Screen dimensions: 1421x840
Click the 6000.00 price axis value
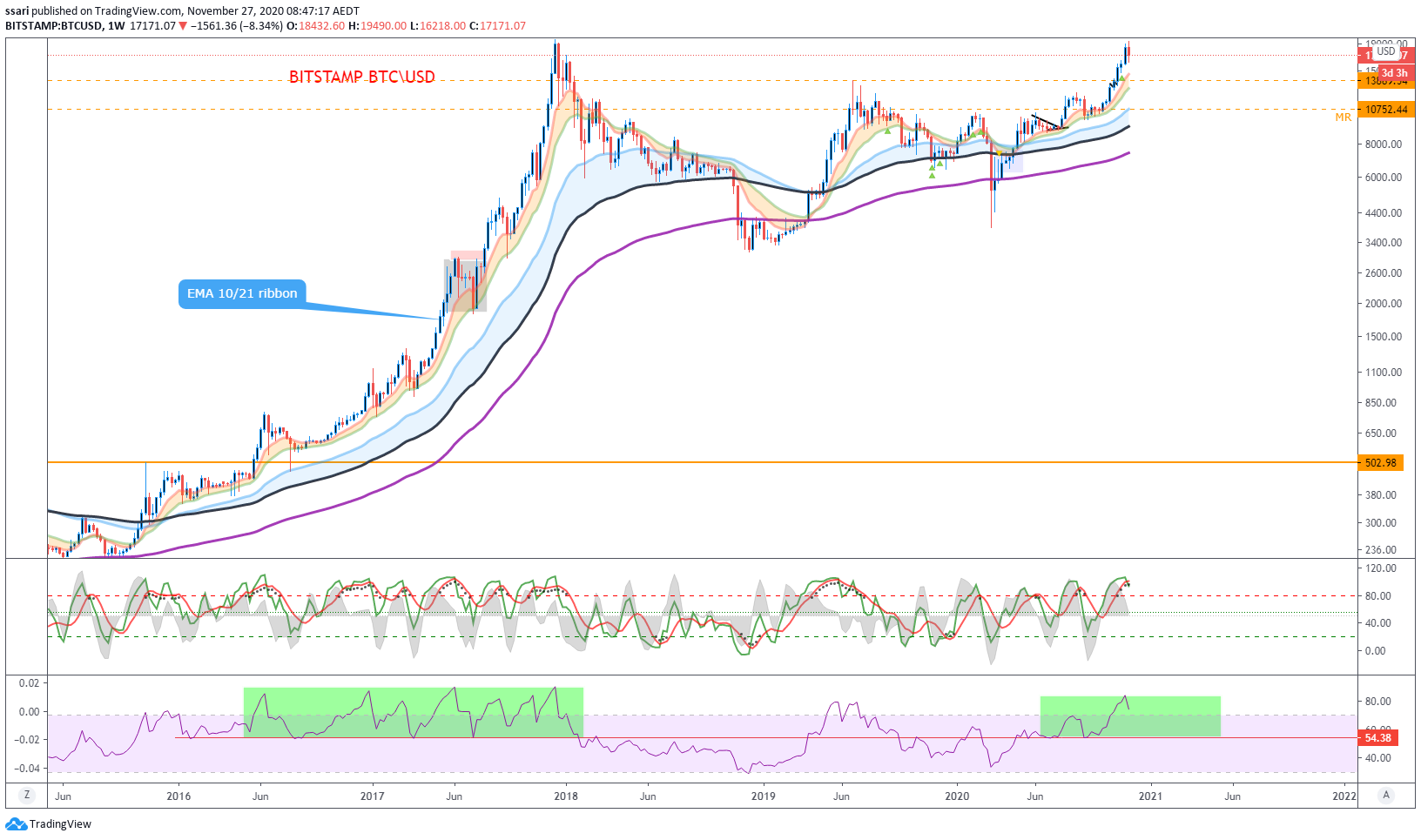pyautogui.click(x=1384, y=178)
